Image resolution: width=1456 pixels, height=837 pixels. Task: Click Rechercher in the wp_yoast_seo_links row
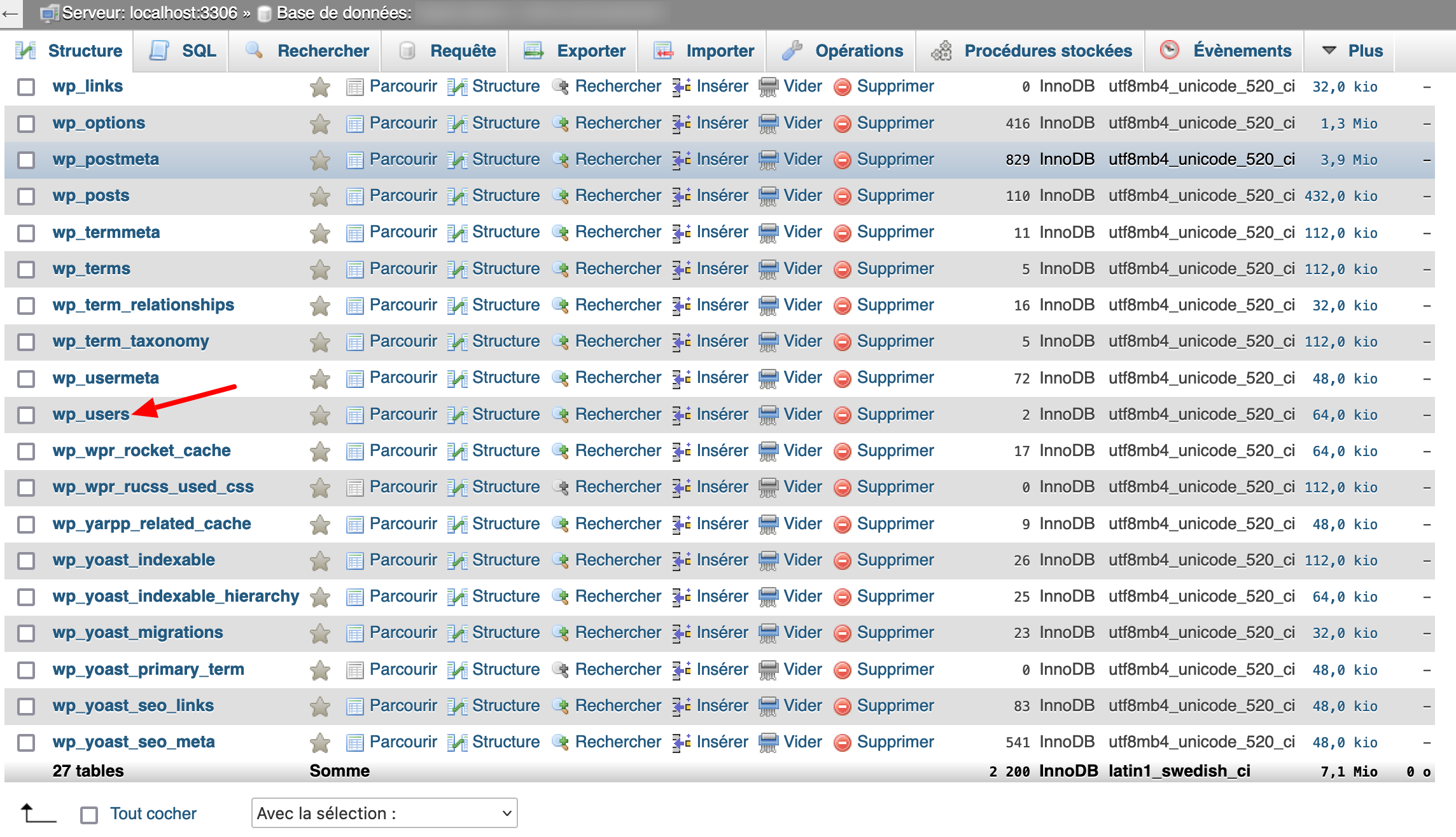618,706
